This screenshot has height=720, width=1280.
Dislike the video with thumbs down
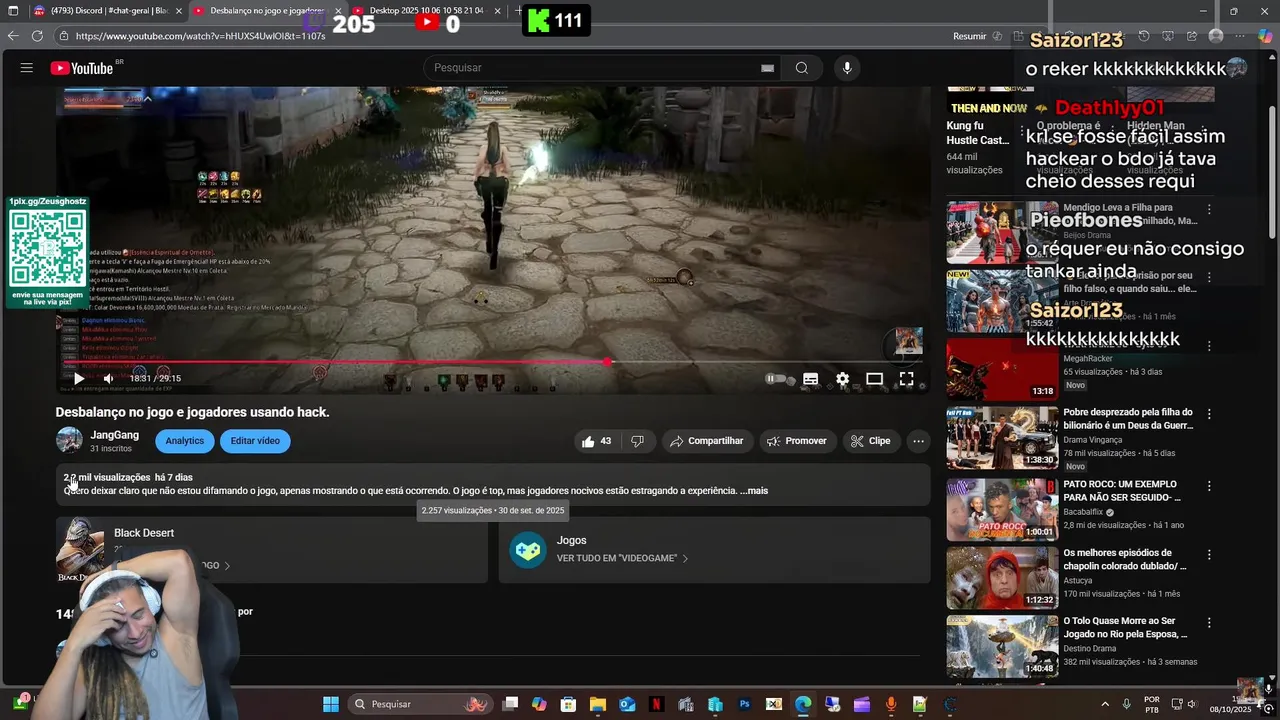pos(637,441)
